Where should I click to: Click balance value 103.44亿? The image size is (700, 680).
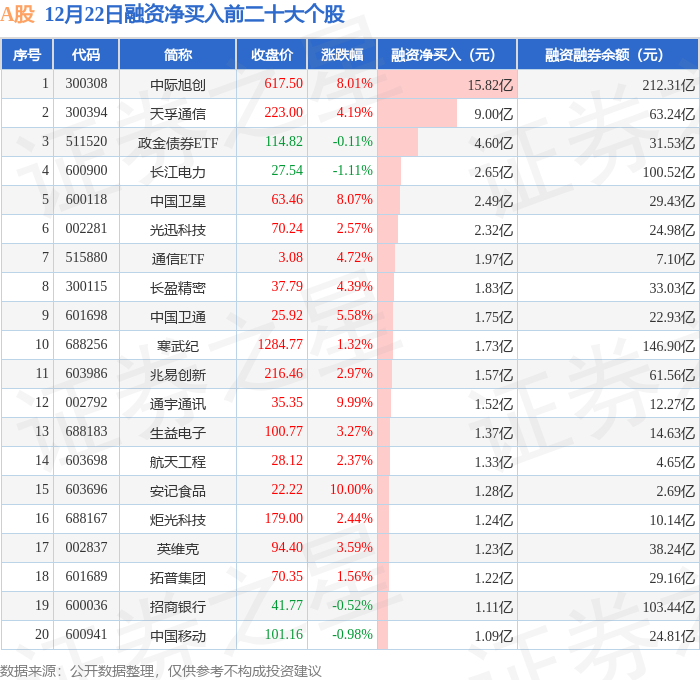tap(668, 607)
